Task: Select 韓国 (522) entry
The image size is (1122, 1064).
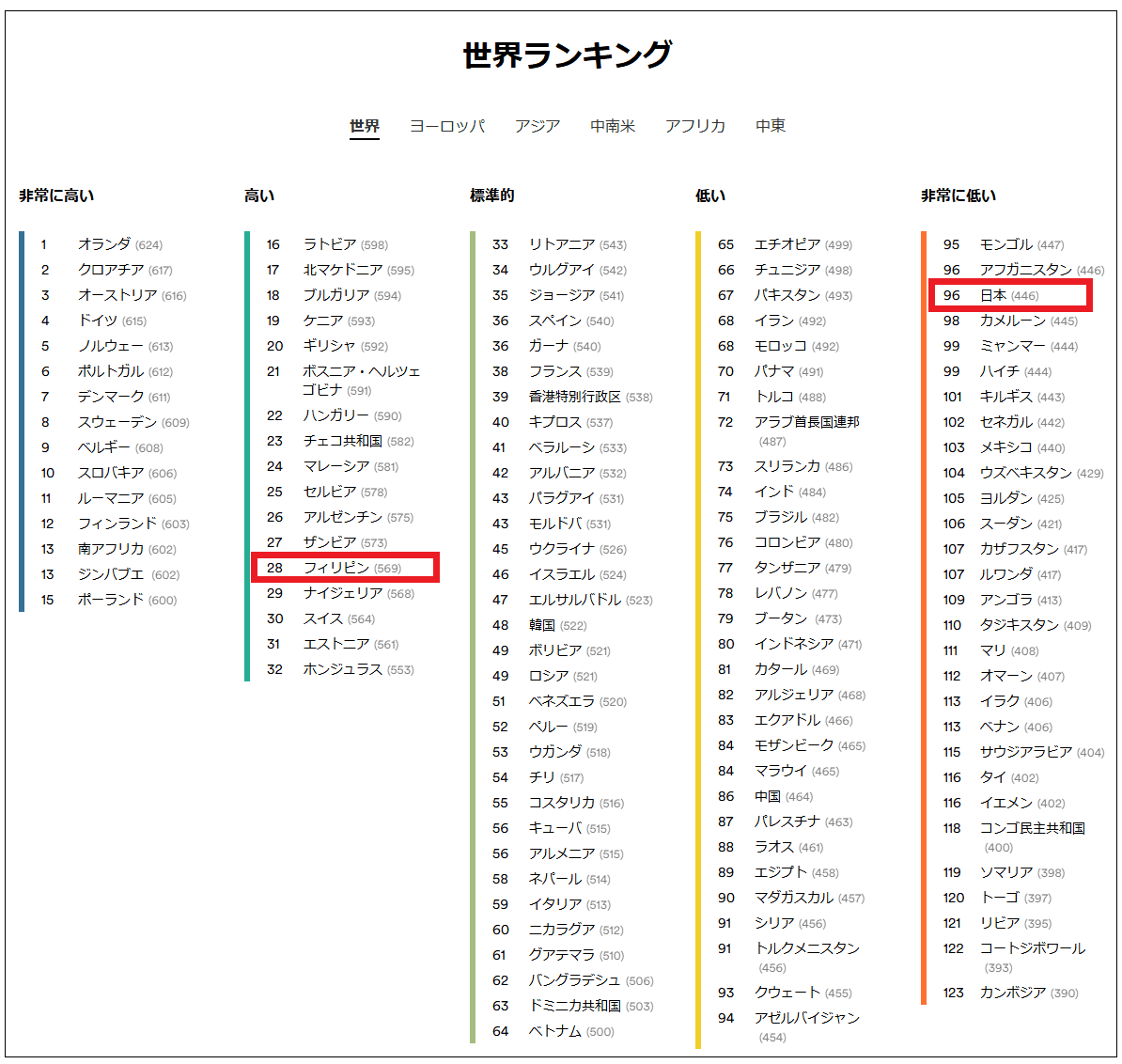Action: click(x=558, y=626)
